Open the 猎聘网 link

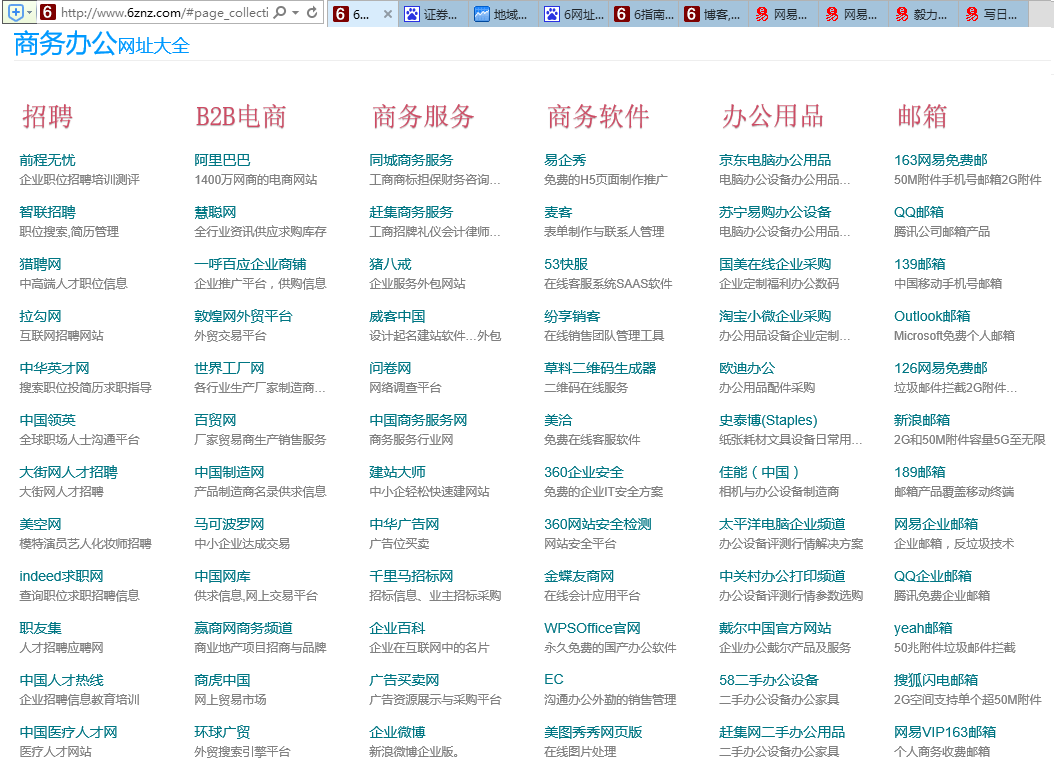point(40,264)
